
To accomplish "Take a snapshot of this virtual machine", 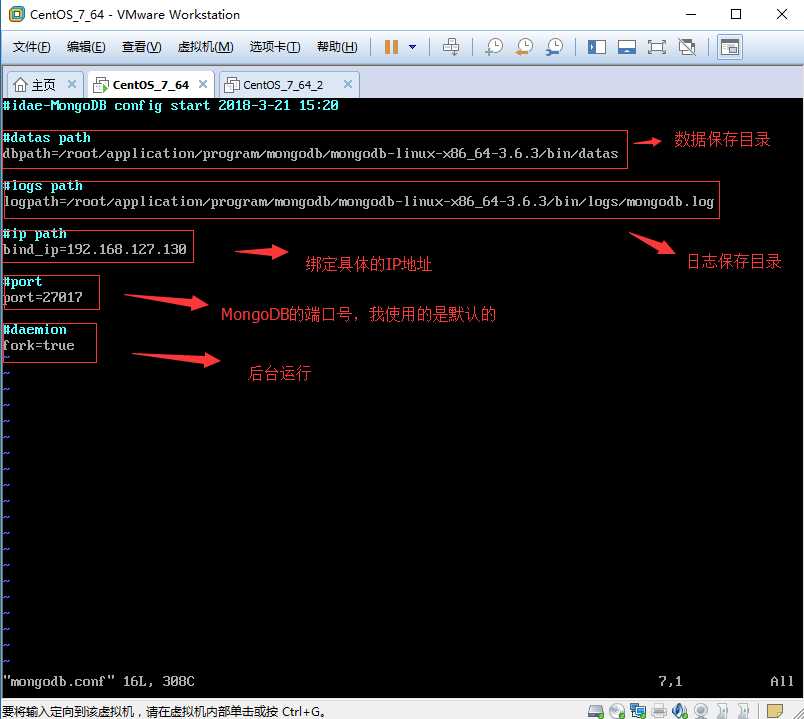I will 494,47.
